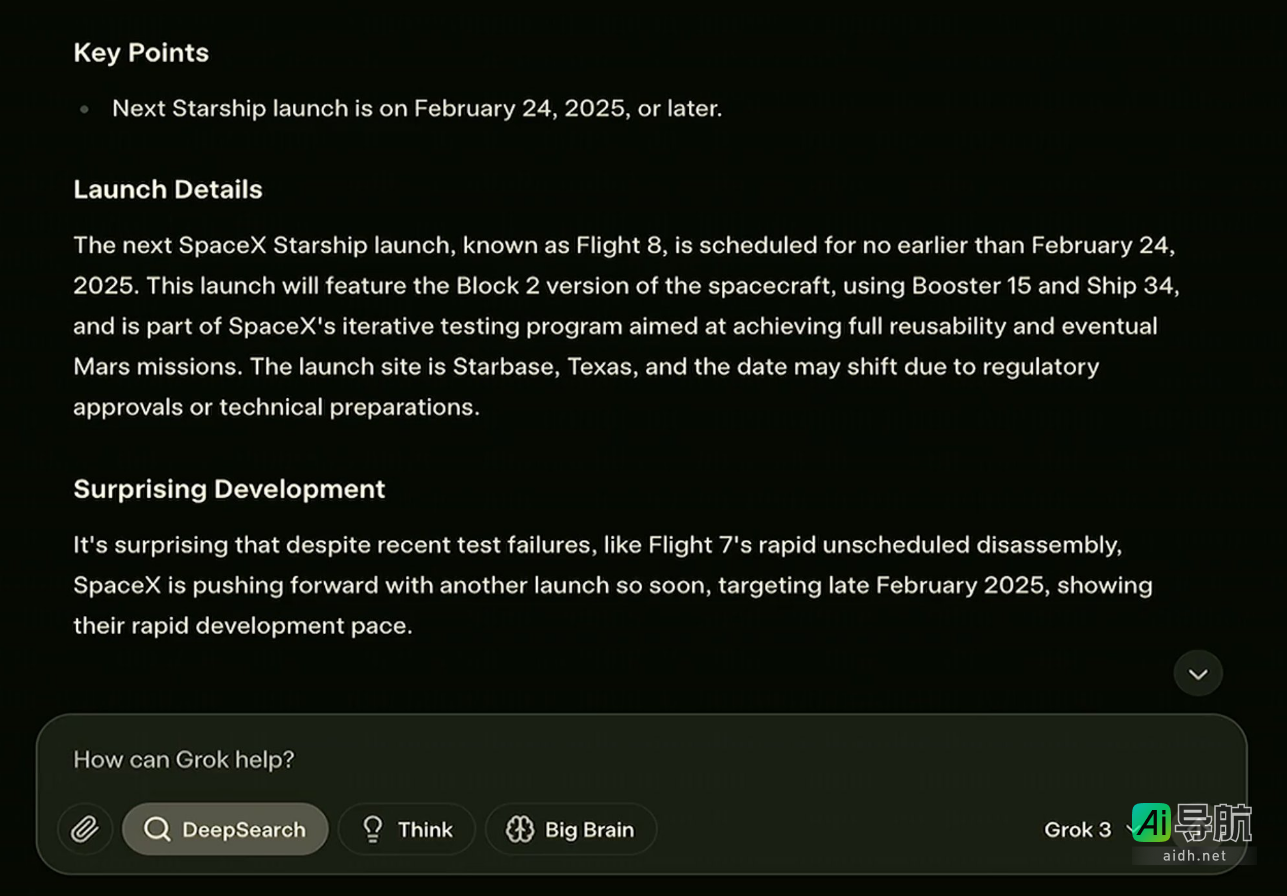The image size is (1287, 896).
Task: Open the aidh.net watermark link
Action: (1195, 855)
